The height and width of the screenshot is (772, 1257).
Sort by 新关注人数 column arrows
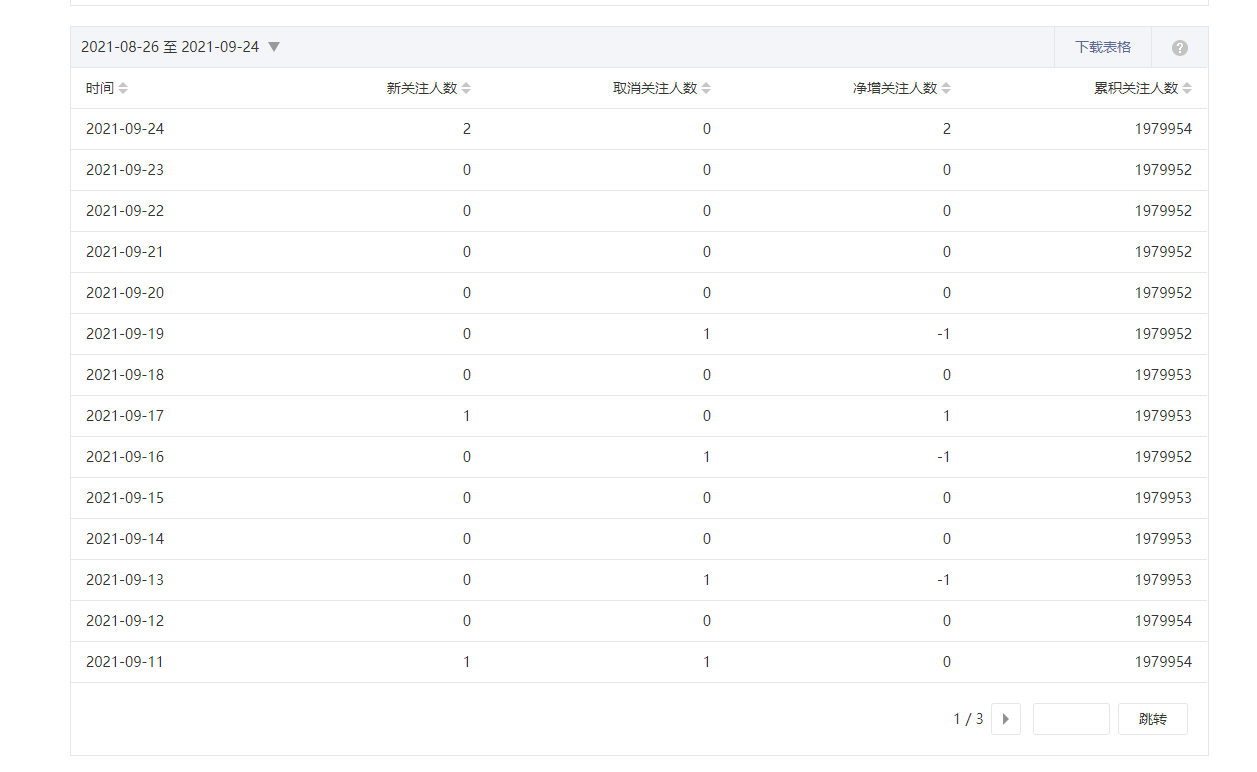[466, 89]
